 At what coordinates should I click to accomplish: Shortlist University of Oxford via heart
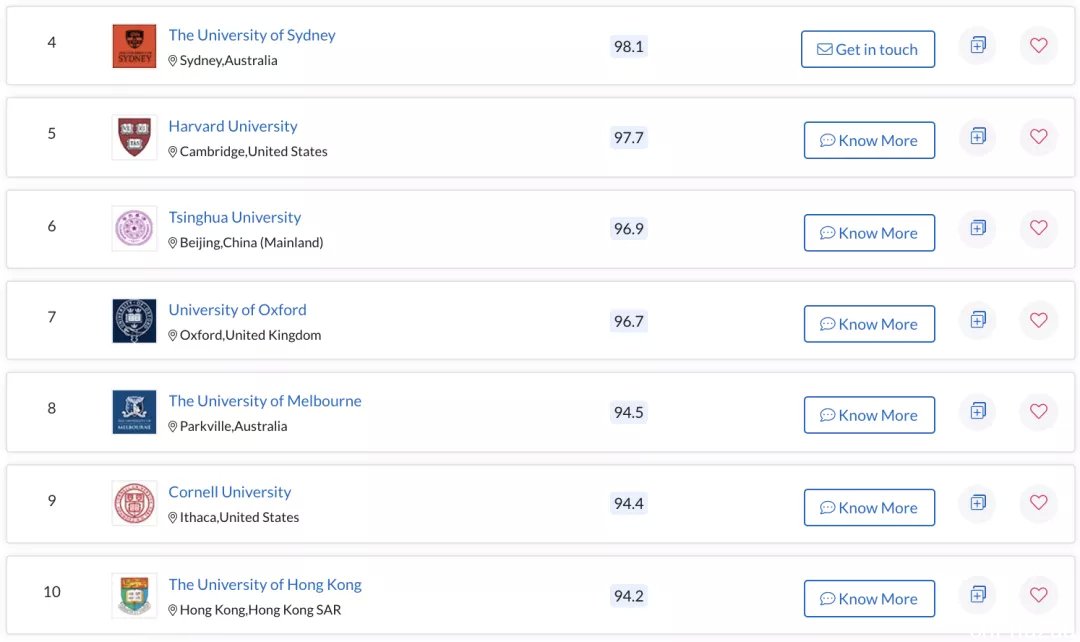(x=1038, y=320)
